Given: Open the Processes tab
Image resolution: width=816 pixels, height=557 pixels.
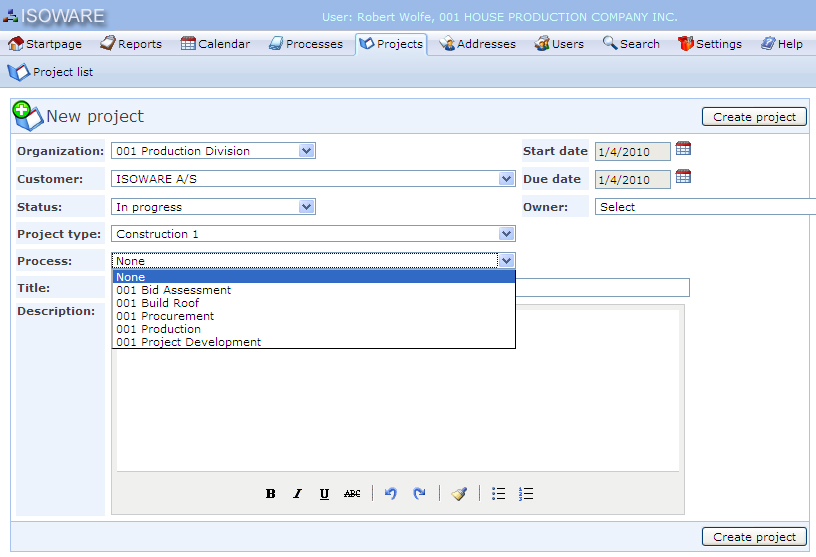Looking at the screenshot, I should [306, 44].
